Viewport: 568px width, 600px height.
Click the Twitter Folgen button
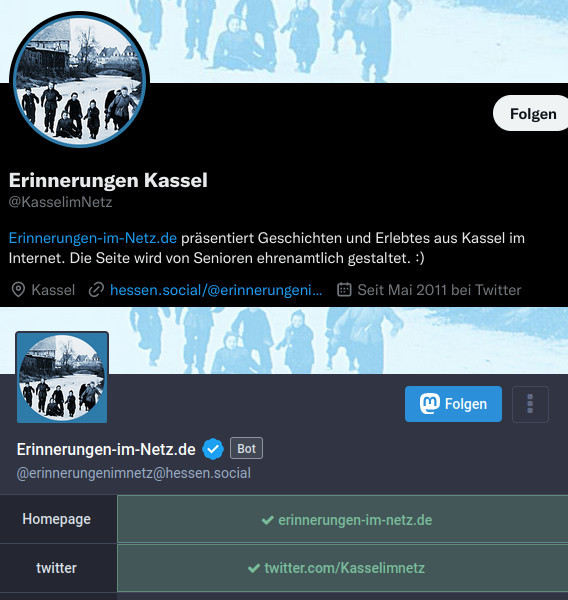pyautogui.click(x=531, y=113)
